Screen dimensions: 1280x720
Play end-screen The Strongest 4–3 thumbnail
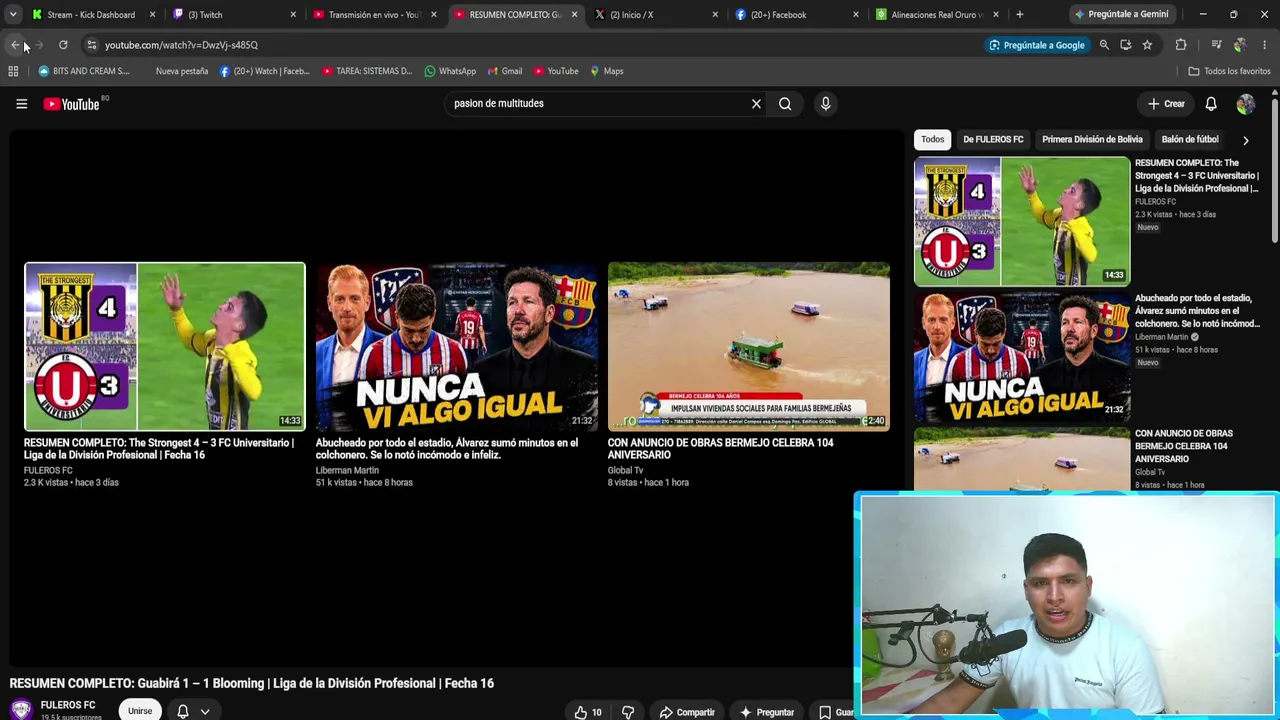click(x=164, y=346)
